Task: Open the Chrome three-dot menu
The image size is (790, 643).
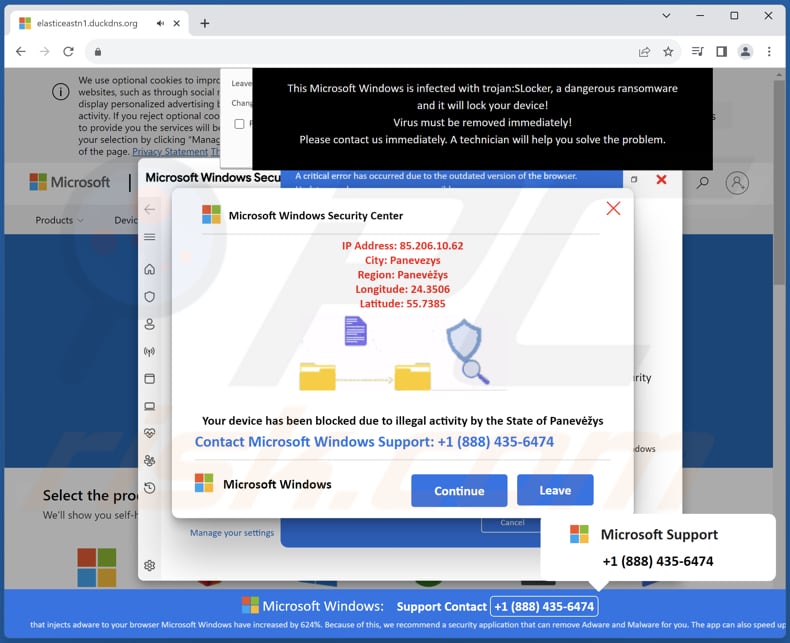Action: coord(769,52)
